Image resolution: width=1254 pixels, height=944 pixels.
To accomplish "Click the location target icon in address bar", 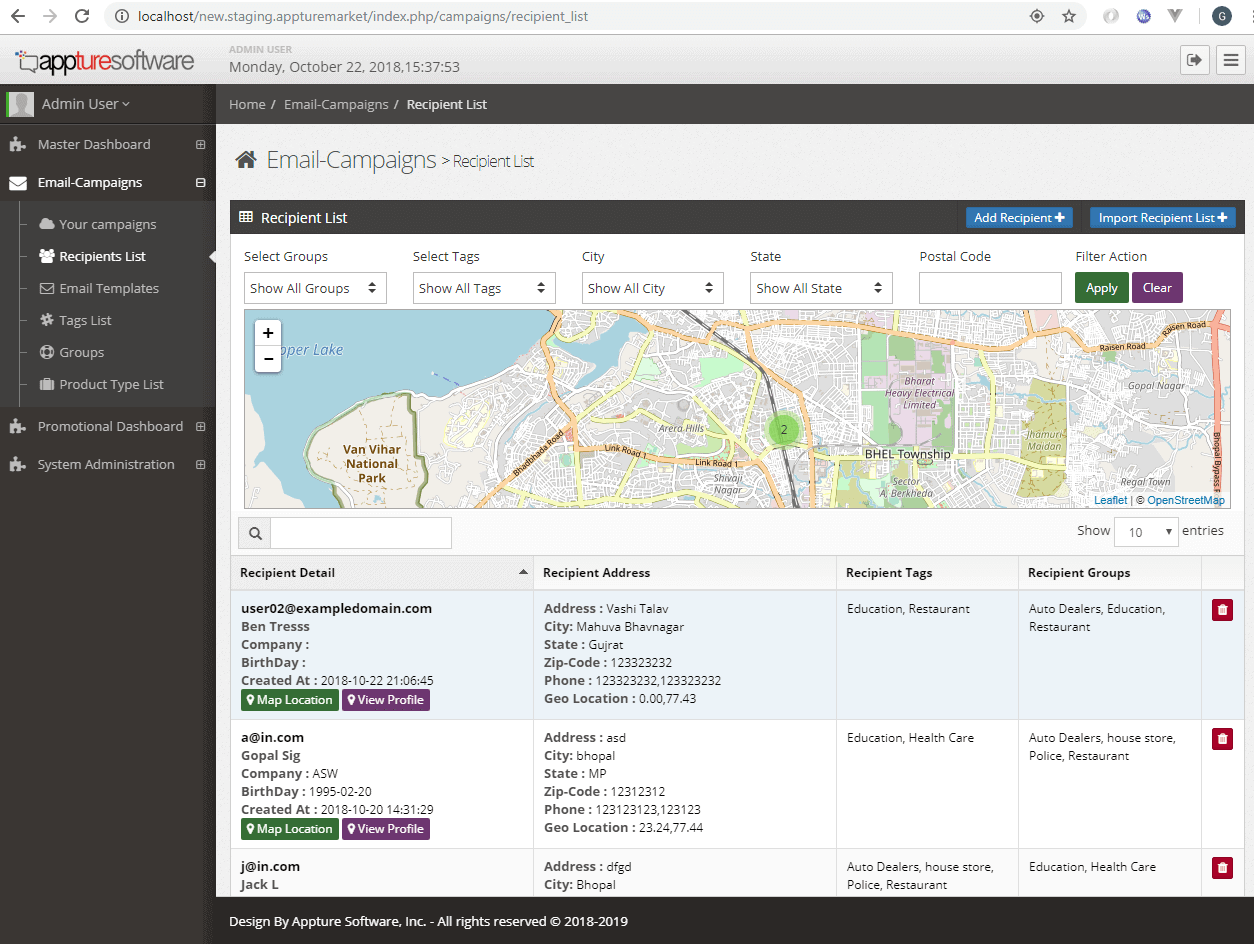I will click(1037, 16).
